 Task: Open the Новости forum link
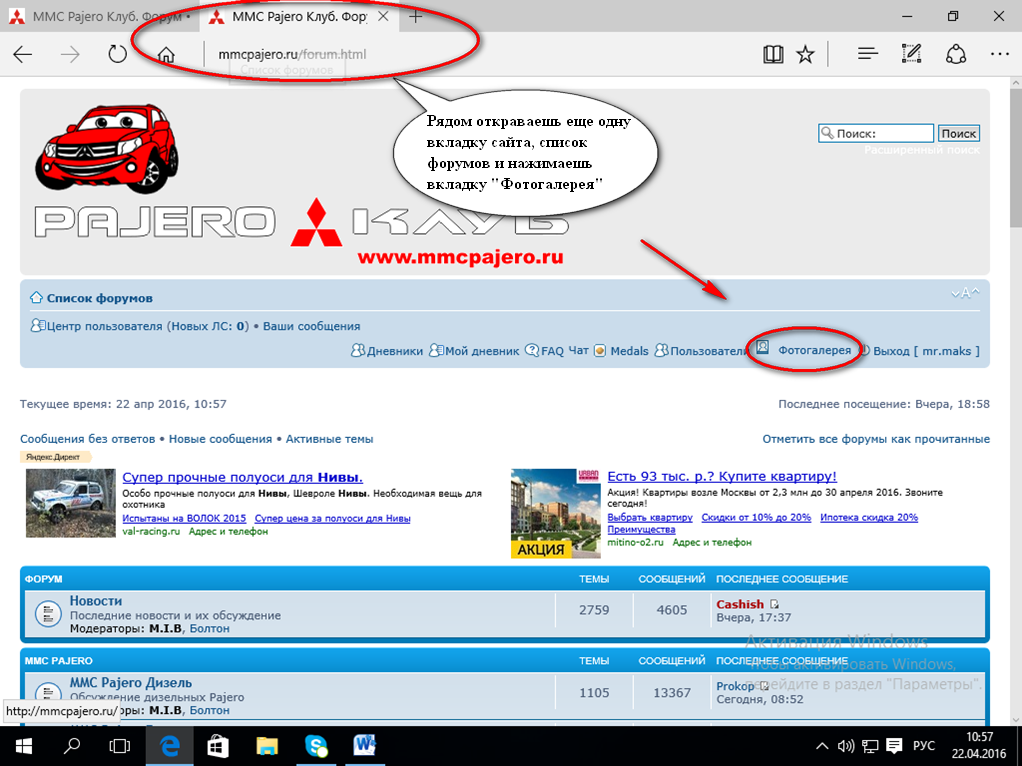[x=96, y=601]
